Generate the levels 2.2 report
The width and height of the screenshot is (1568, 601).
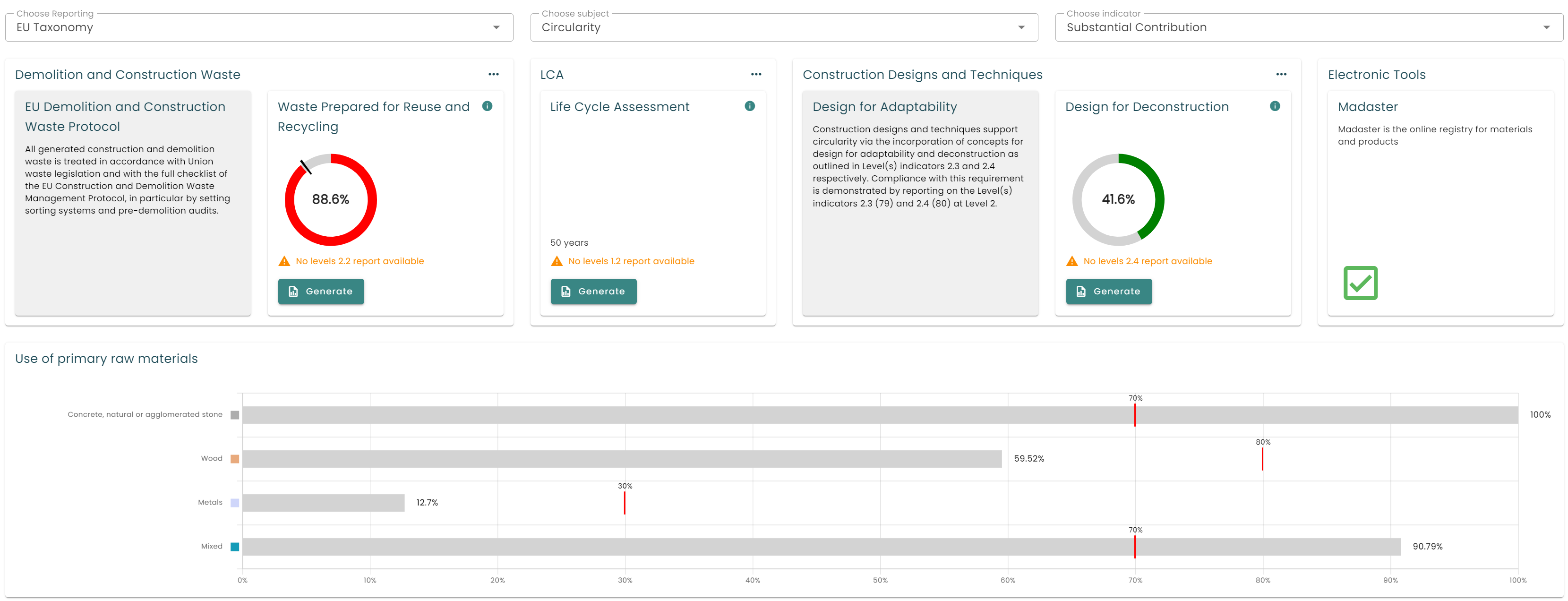coord(321,291)
